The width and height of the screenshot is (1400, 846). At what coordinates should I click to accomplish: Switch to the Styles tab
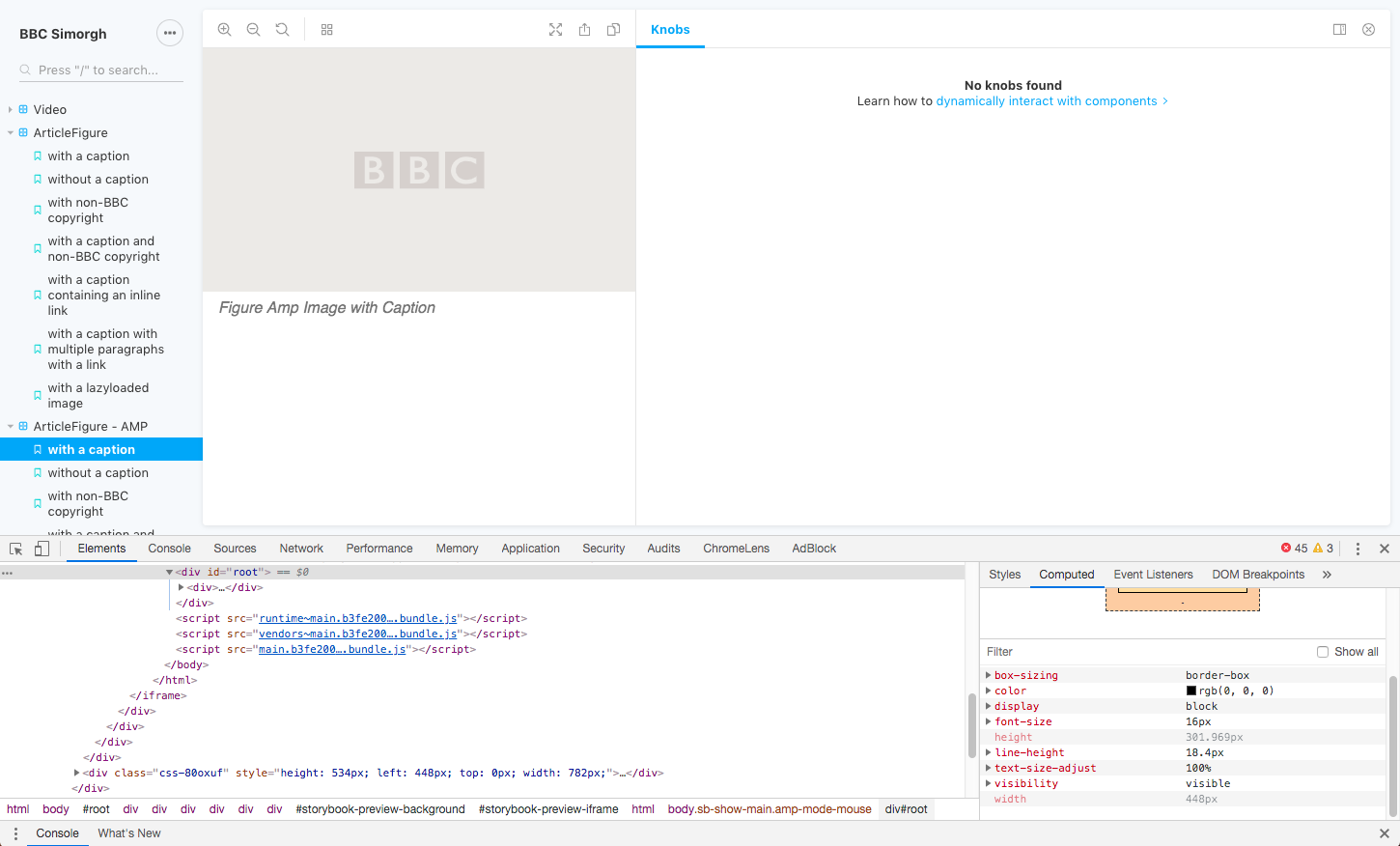click(x=1004, y=574)
